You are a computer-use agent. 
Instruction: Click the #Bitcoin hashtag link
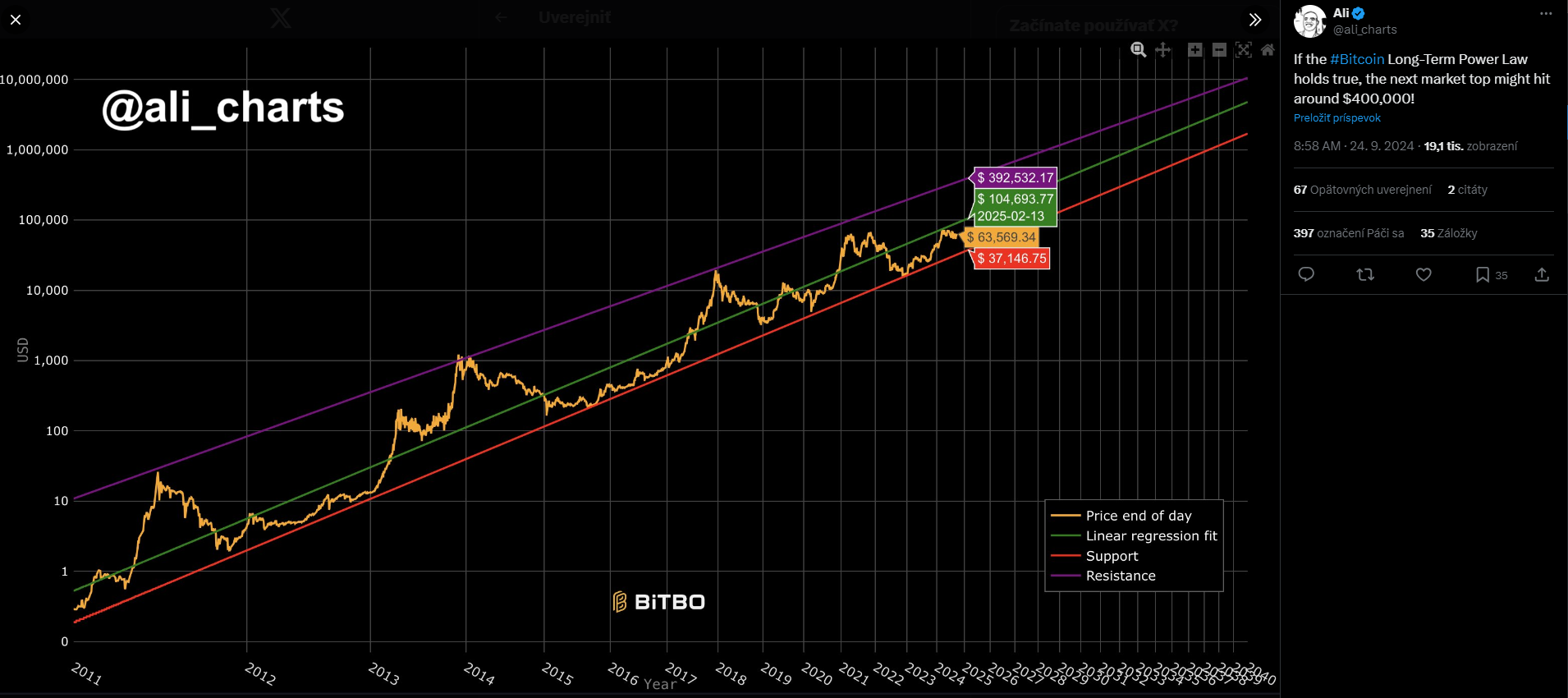click(1356, 59)
